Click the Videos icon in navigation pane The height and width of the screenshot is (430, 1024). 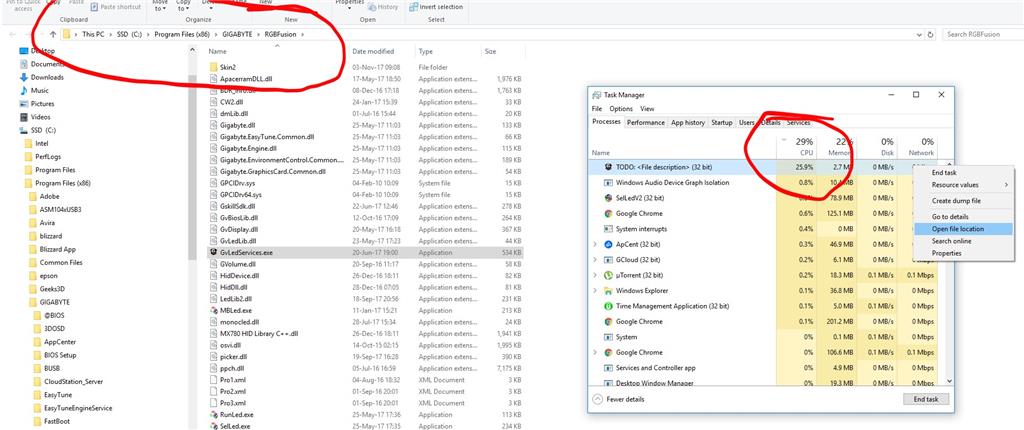(24, 117)
